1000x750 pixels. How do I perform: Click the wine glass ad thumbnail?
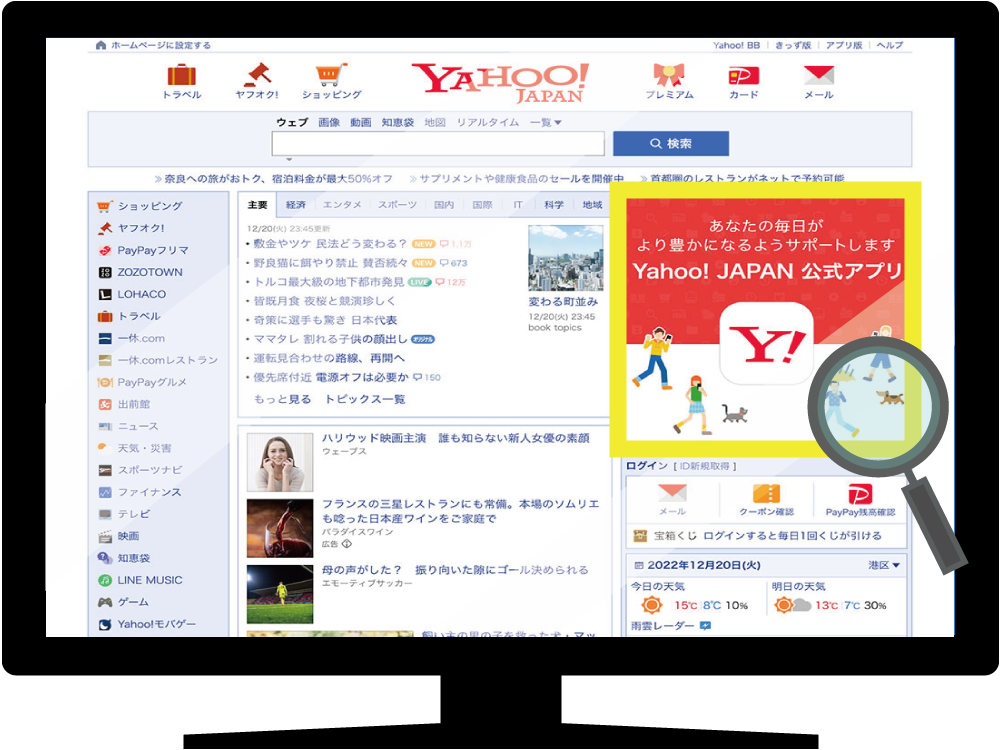(x=280, y=528)
